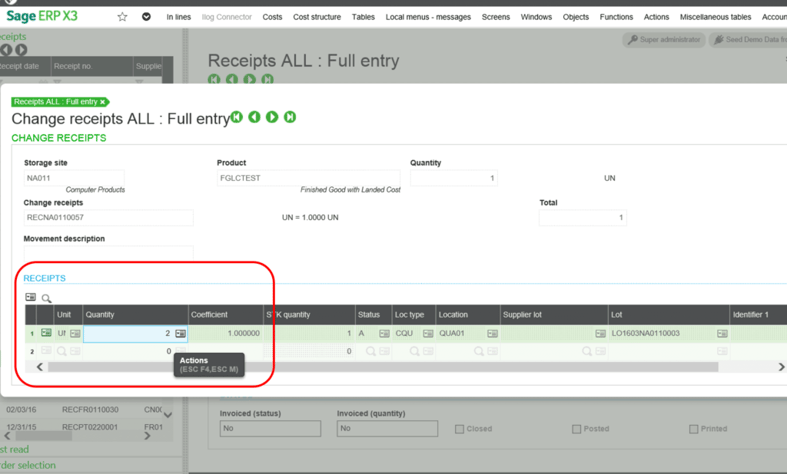Open actions icon in row 1 Lot cell
The width and height of the screenshot is (787, 474).
[722, 333]
